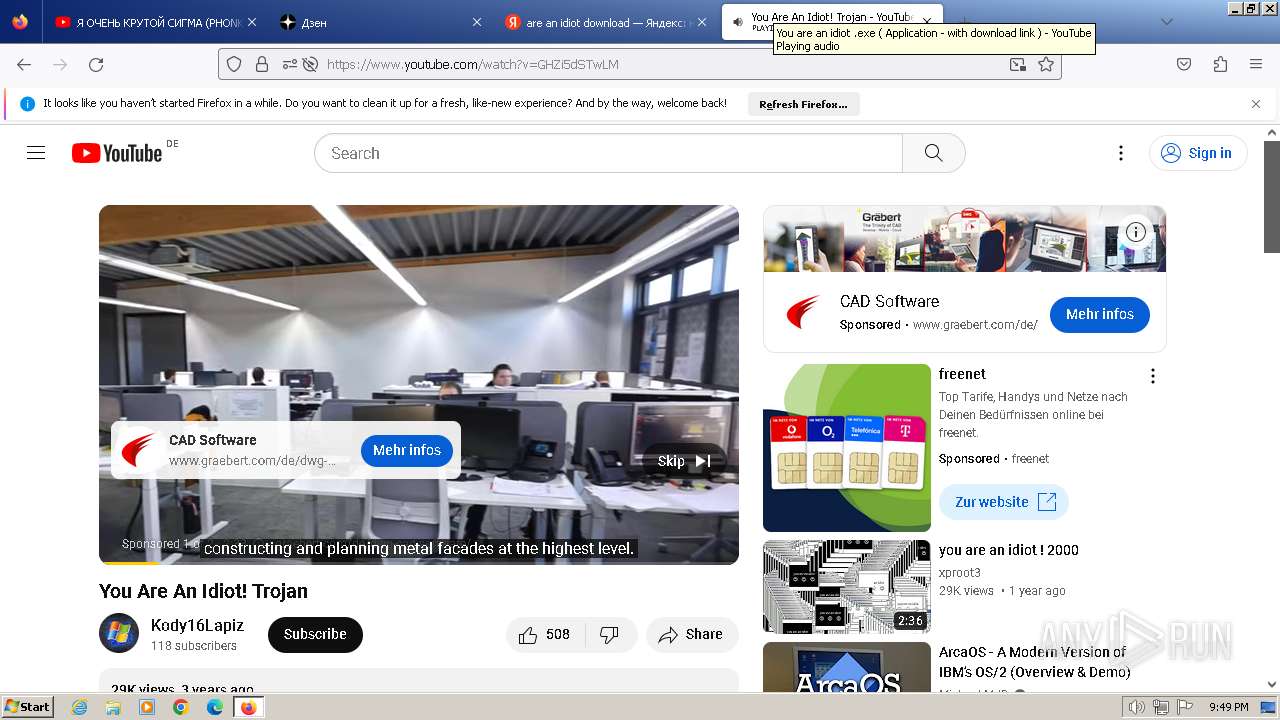
Task: Close the Yandex search tab
Action: pyautogui.click(x=701, y=22)
